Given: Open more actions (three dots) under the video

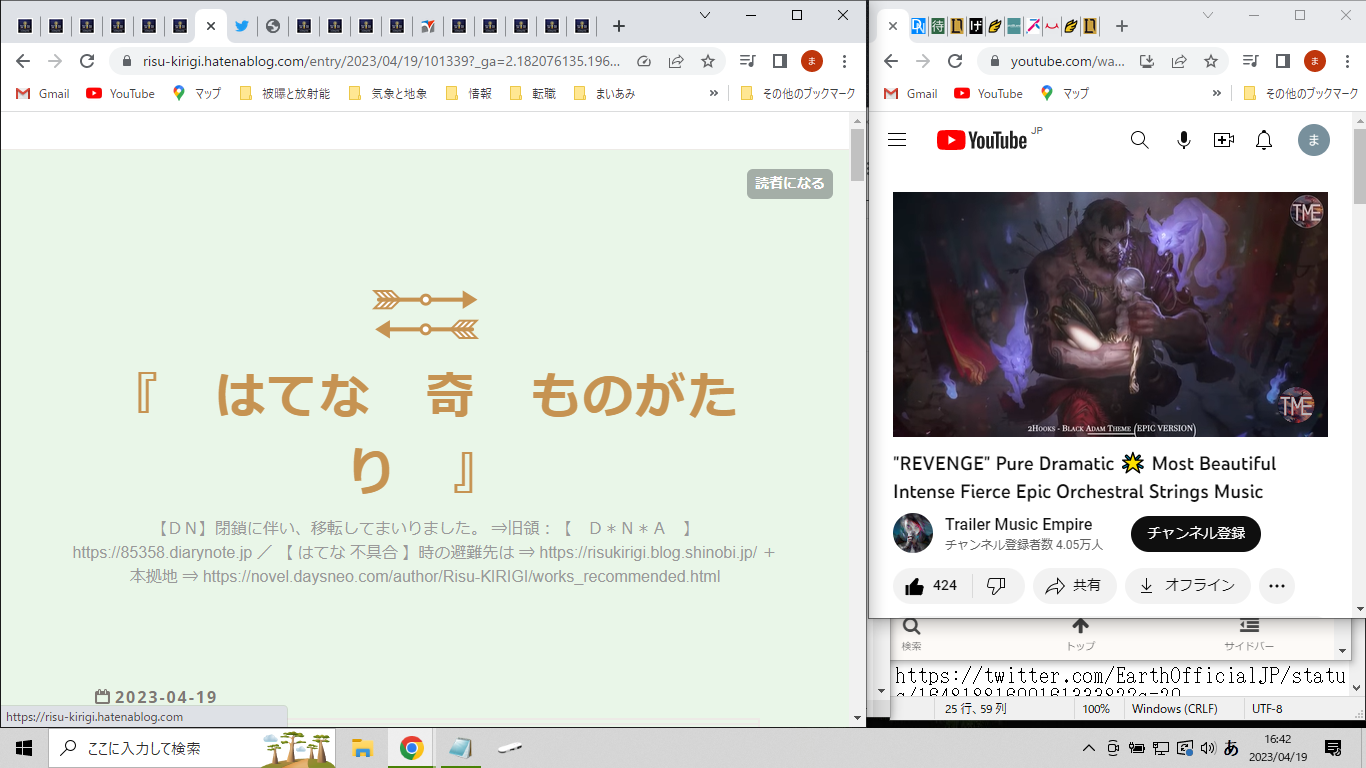Looking at the screenshot, I should pyautogui.click(x=1277, y=586).
